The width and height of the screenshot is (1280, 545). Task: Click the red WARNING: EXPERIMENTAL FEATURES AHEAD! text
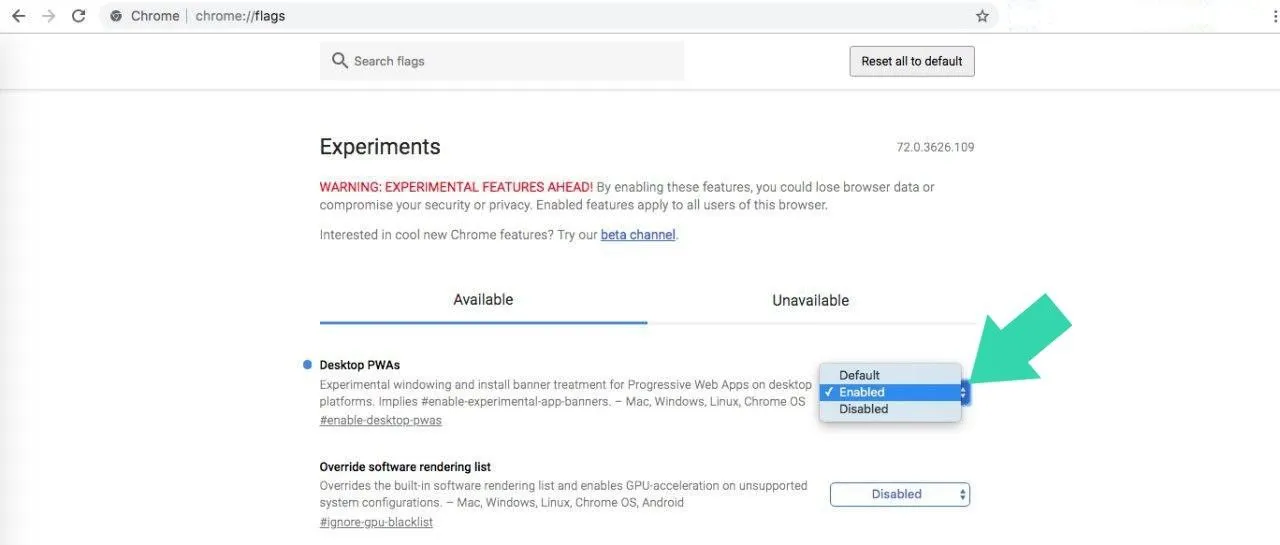pyautogui.click(x=456, y=187)
